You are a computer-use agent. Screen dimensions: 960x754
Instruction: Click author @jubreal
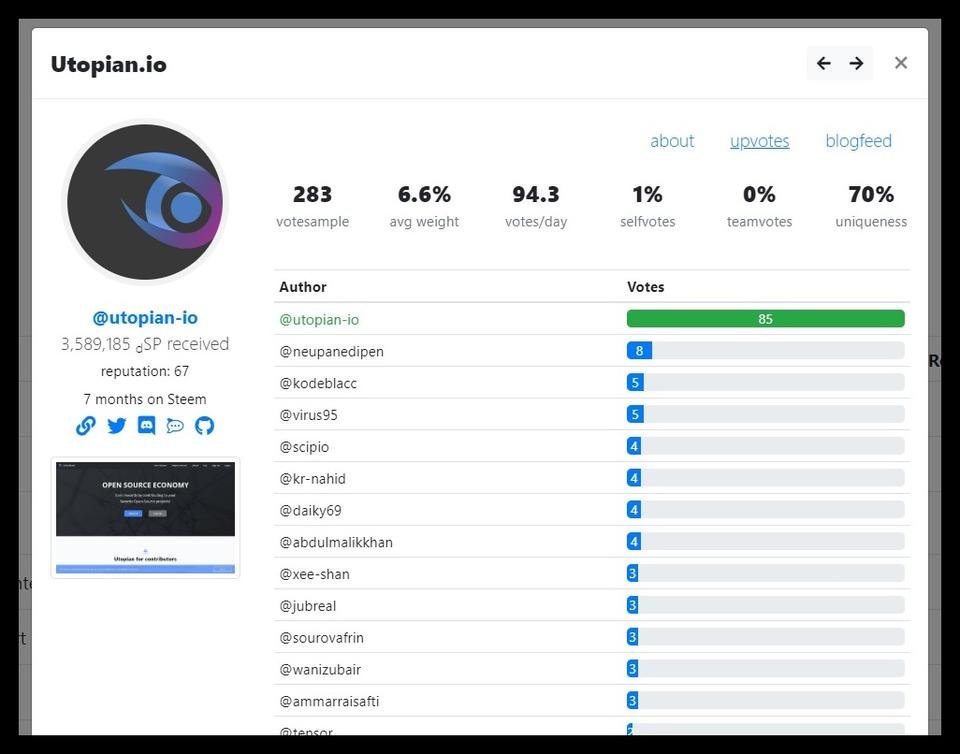pos(307,606)
